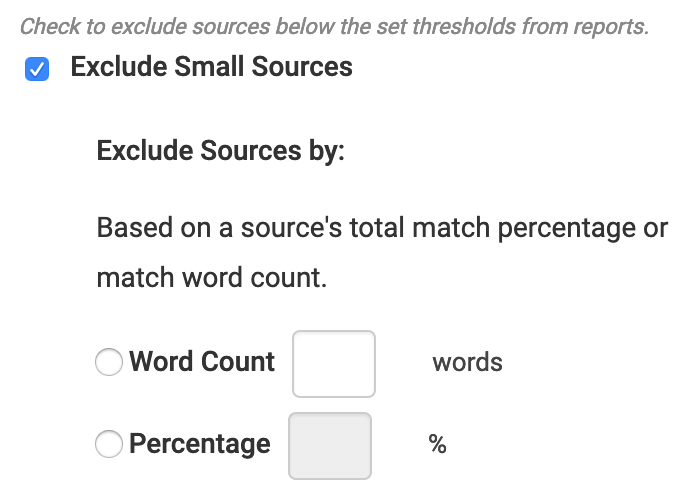Uncheck the Exclude Small Sources checkbox
Screen dimensions: 698x498
click(36, 69)
